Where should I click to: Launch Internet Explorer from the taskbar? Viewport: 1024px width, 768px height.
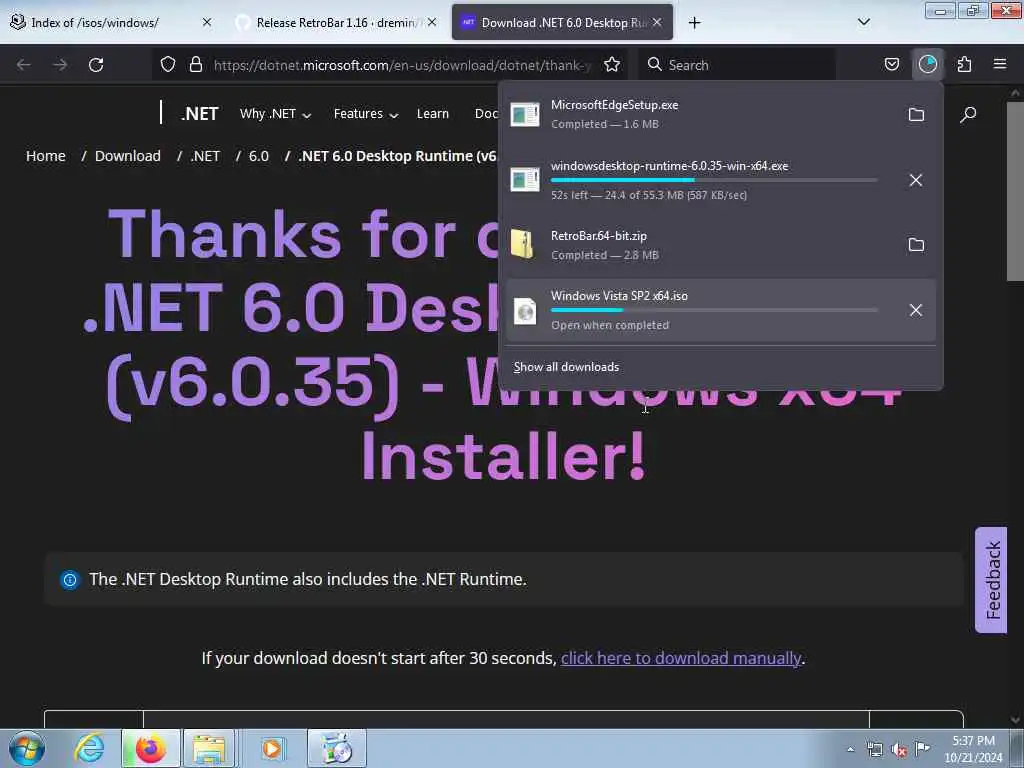(89, 748)
